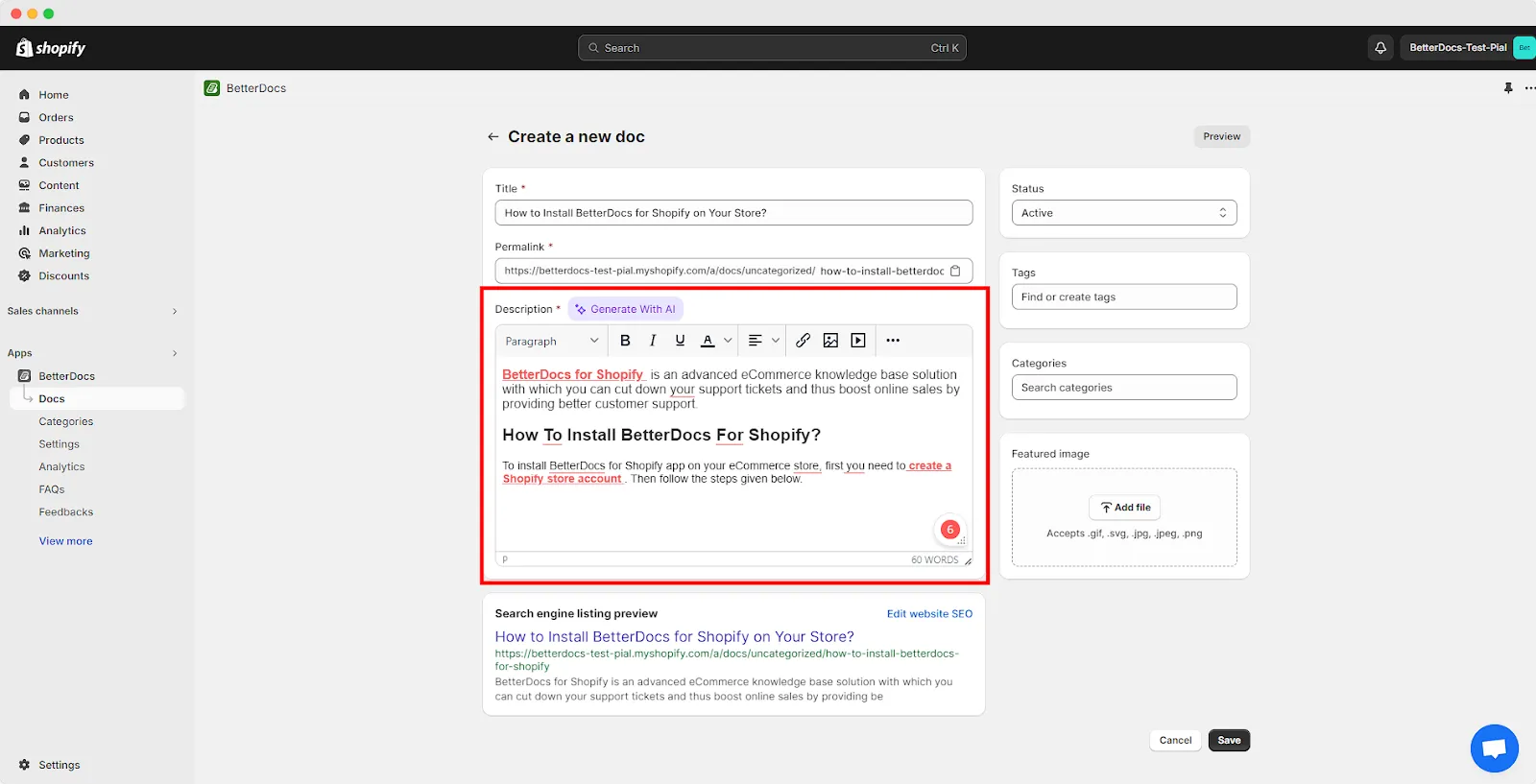Click the Cancel button
The image size is (1536, 784).
pyautogui.click(x=1175, y=741)
